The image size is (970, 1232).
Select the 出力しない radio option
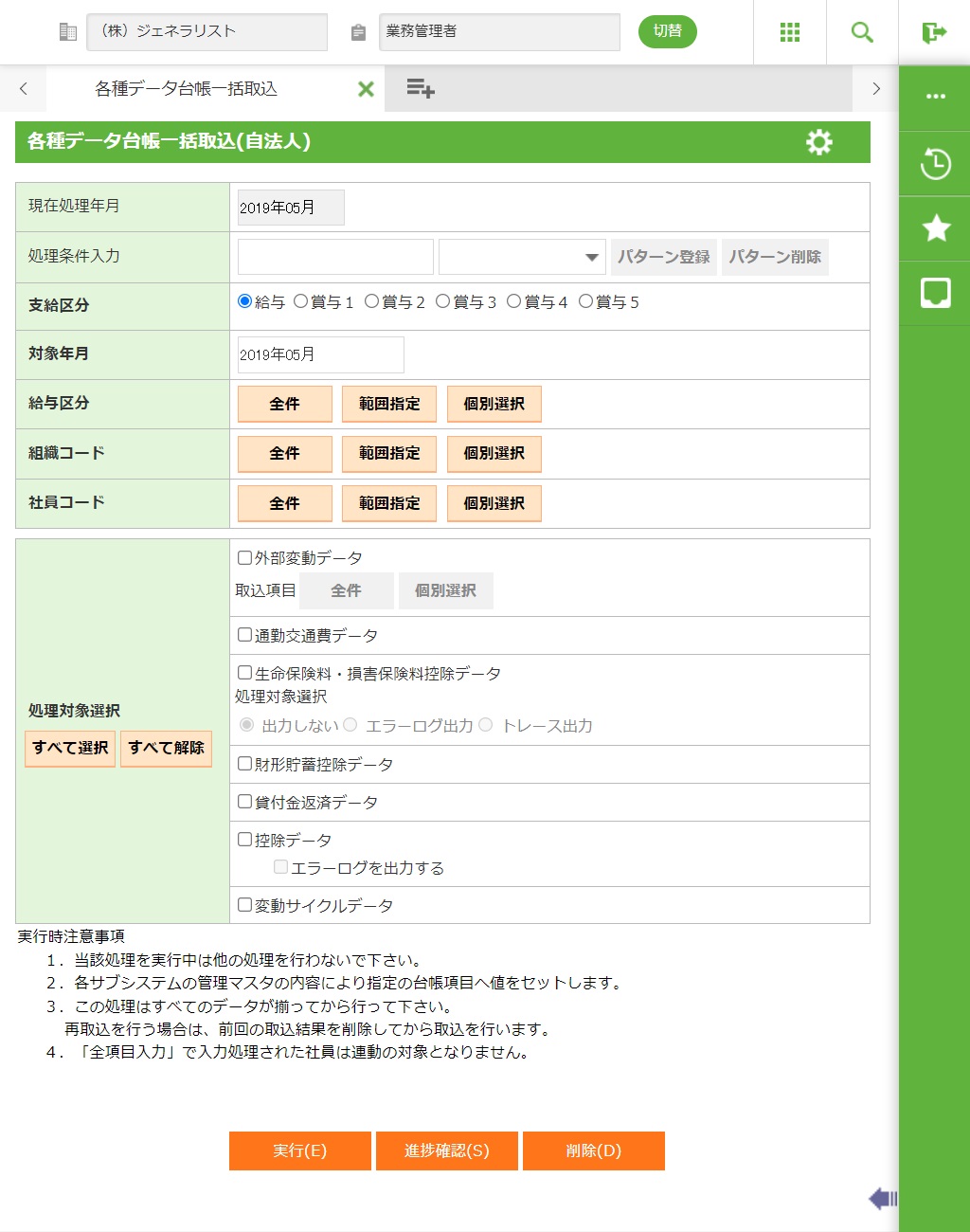coord(247,725)
